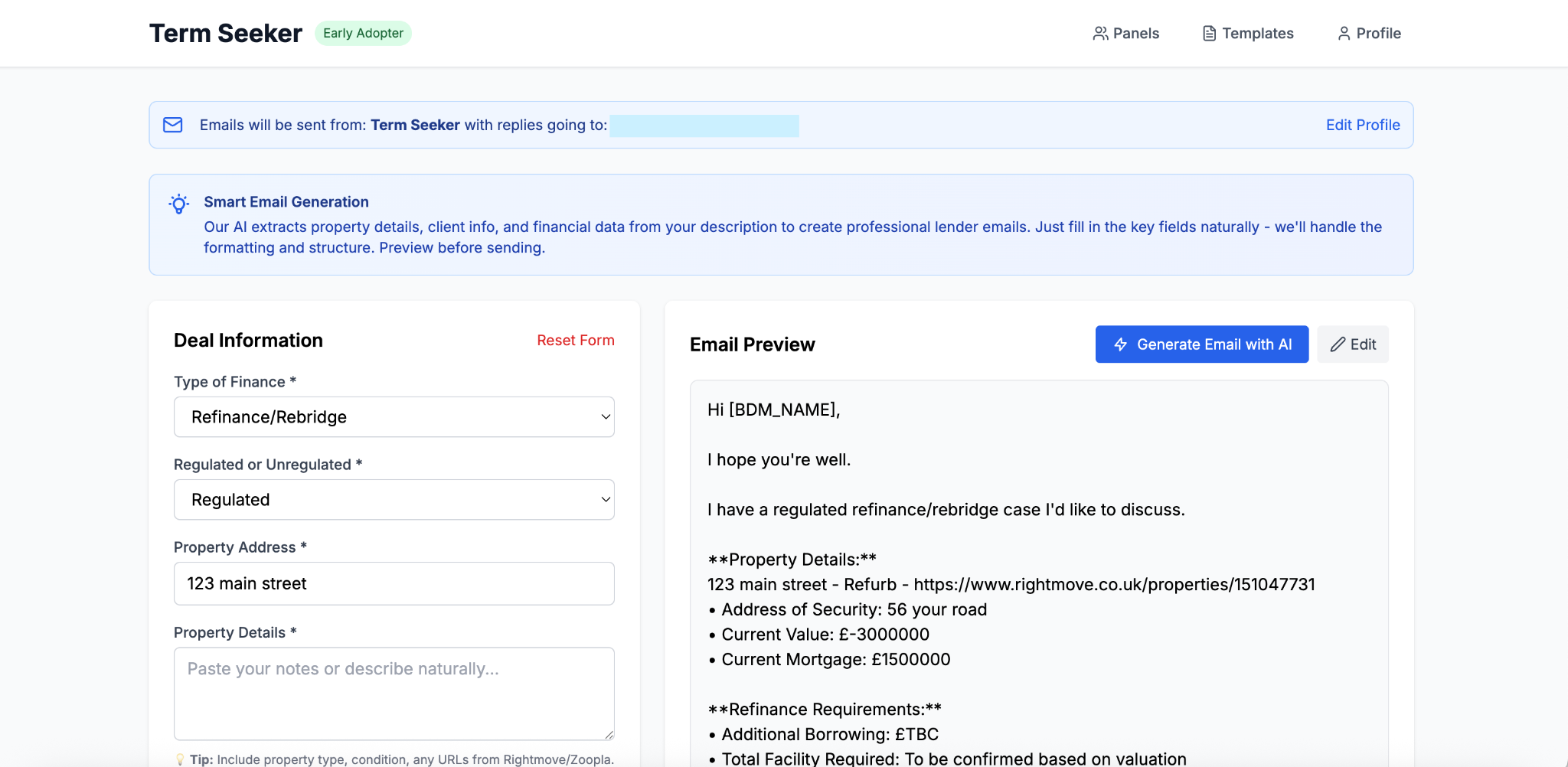Click the tip lightbulb below Property Details
The height and width of the screenshot is (767, 1568).
181,759
